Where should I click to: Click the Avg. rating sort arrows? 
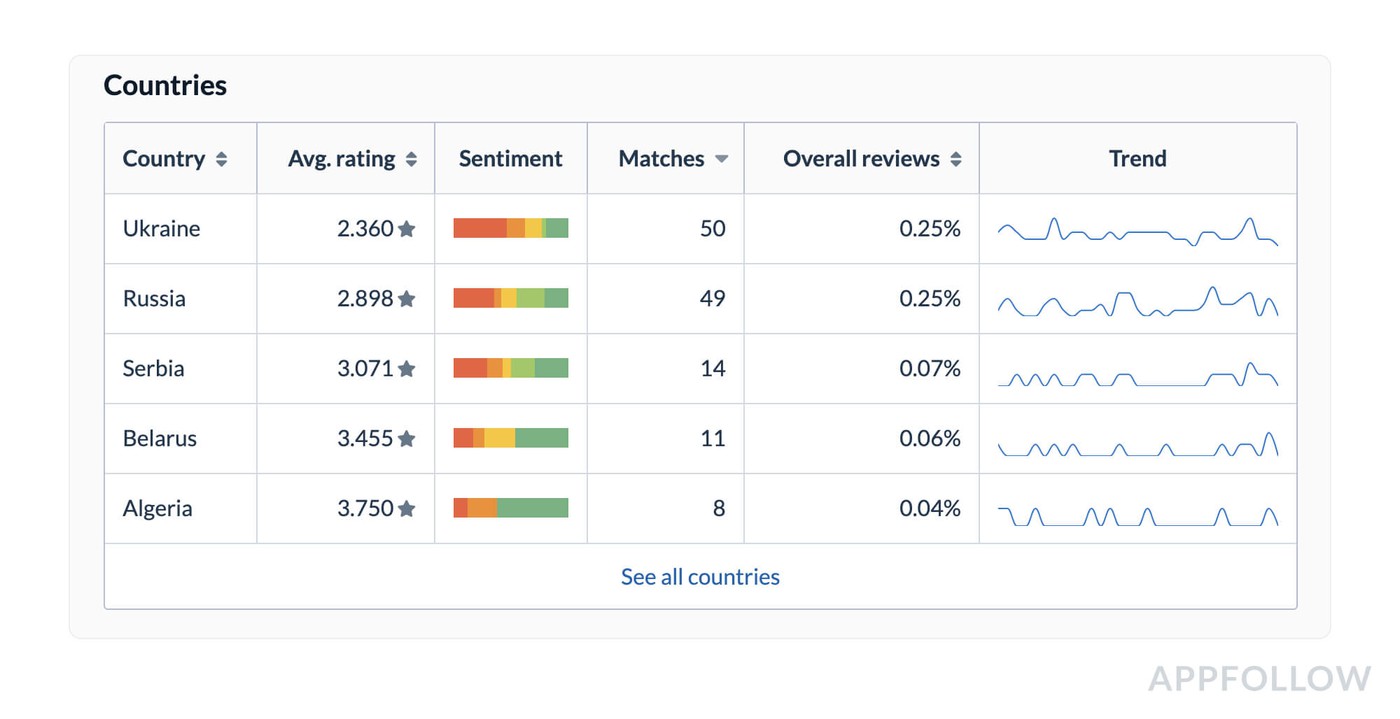[x=411, y=159]
